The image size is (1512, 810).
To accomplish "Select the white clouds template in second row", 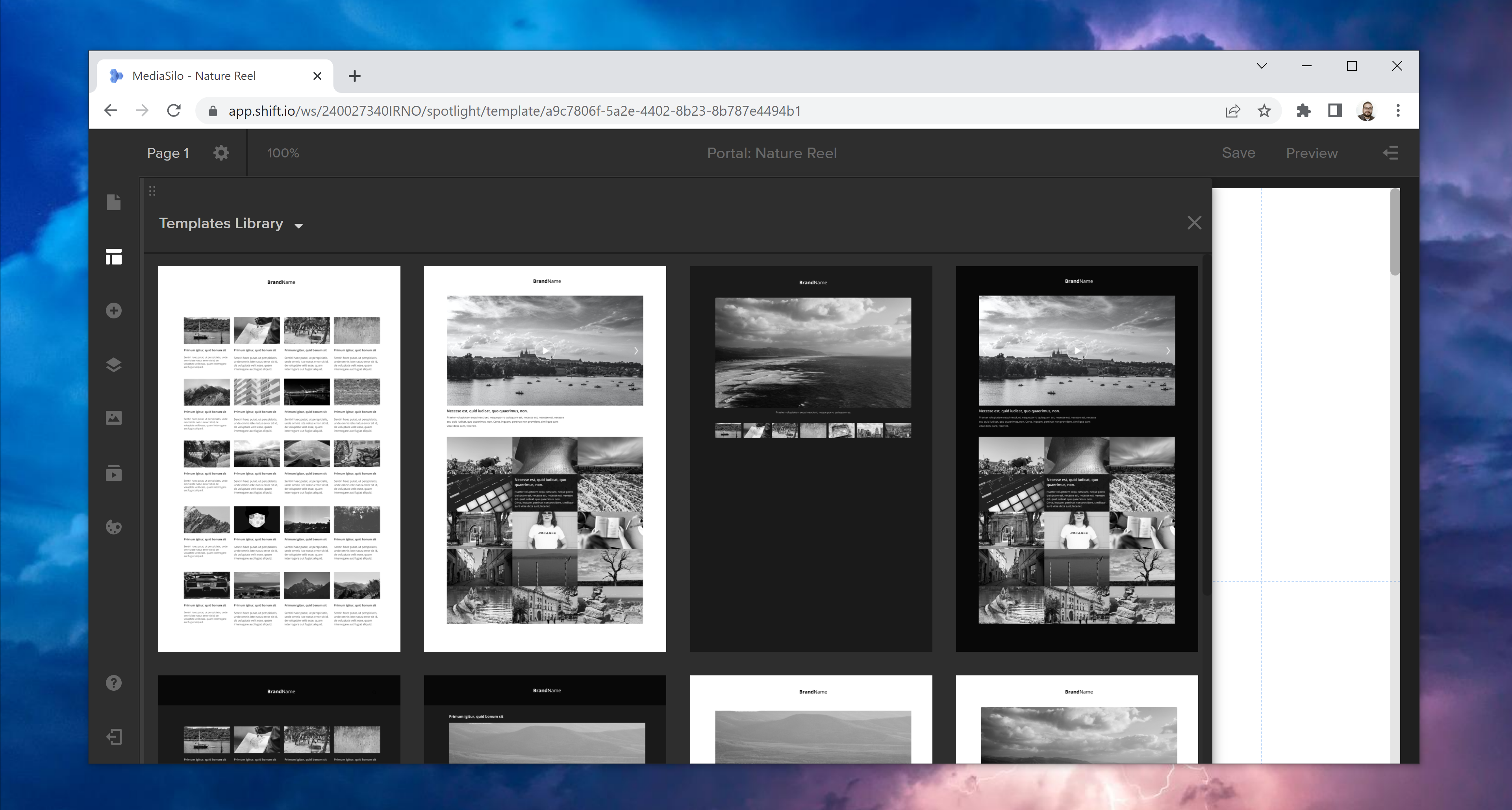I will tap(1077, 719).
